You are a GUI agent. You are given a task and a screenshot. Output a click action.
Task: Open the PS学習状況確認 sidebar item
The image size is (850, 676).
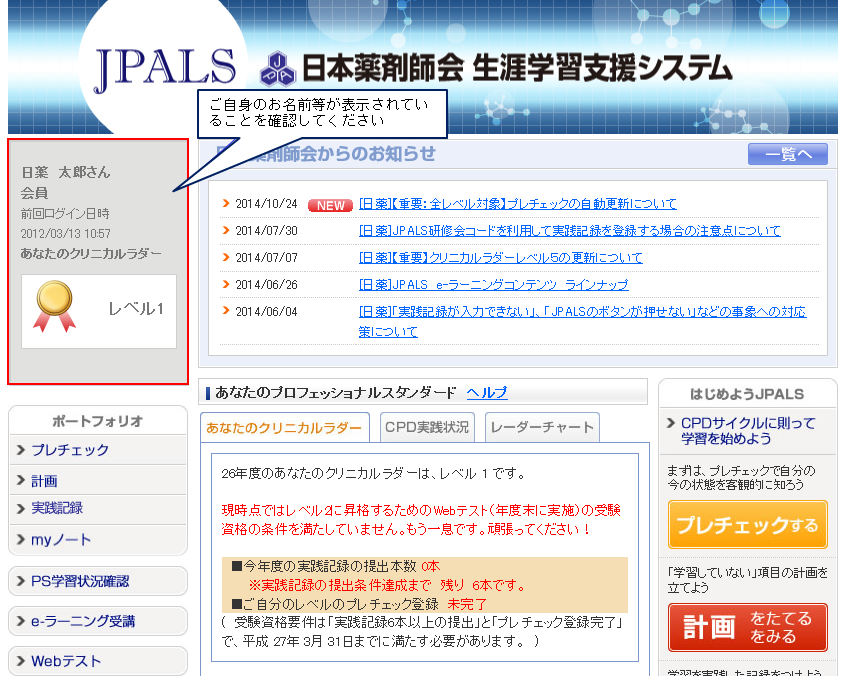click(x=98, y=581)
